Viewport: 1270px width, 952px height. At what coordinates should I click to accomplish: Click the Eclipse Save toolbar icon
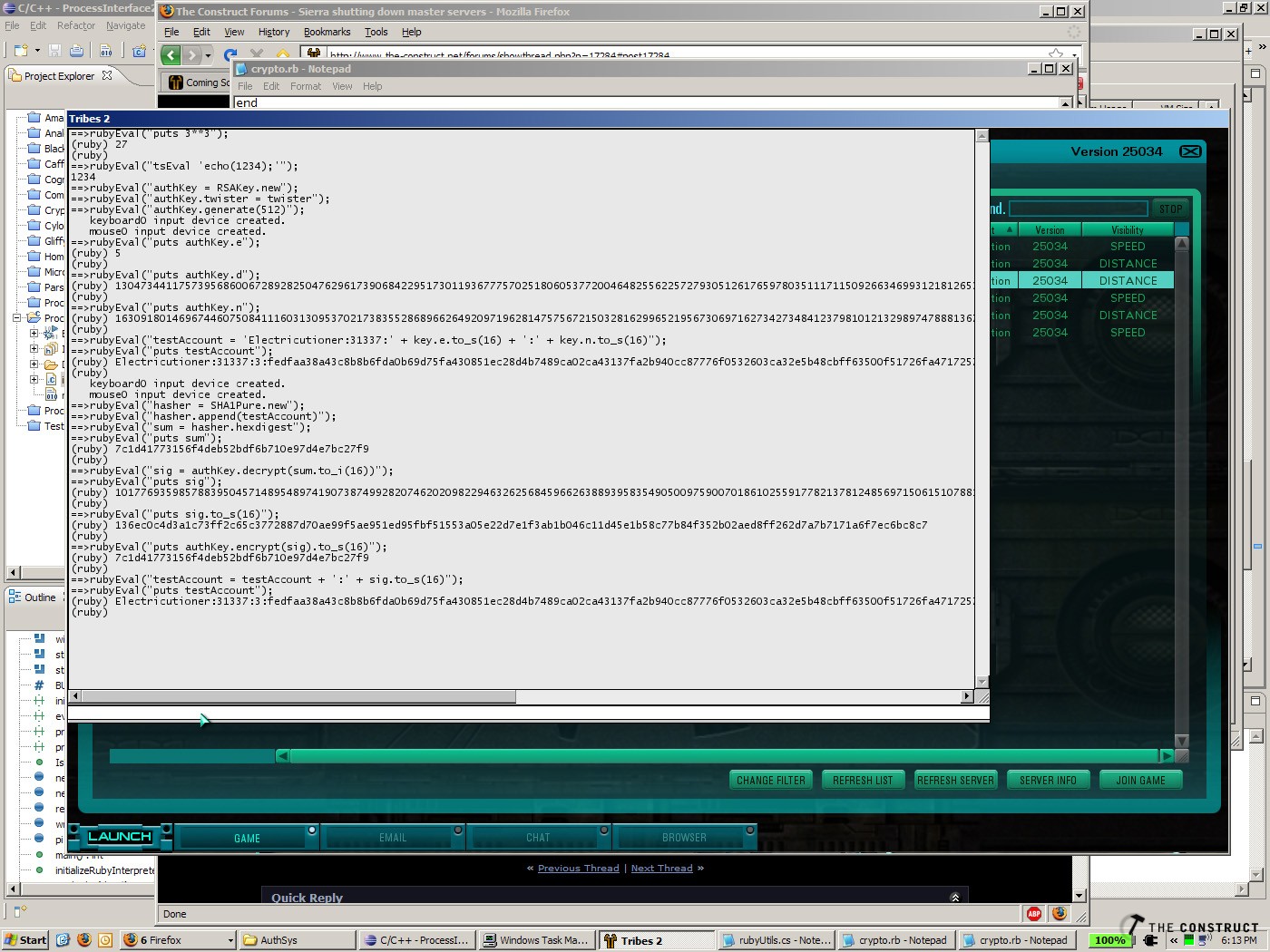point(55,51)
